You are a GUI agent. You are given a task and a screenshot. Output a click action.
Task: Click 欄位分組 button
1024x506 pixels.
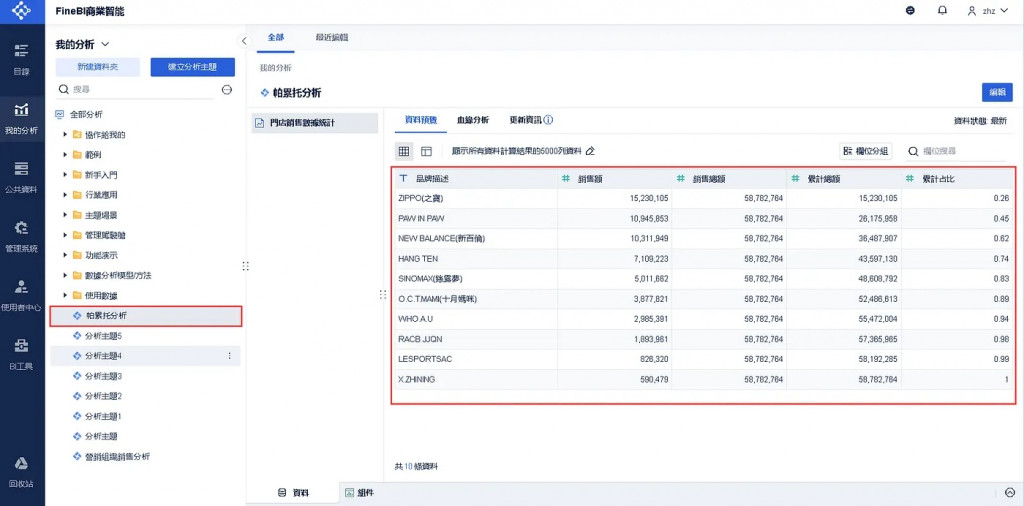[x=865, y=151]
